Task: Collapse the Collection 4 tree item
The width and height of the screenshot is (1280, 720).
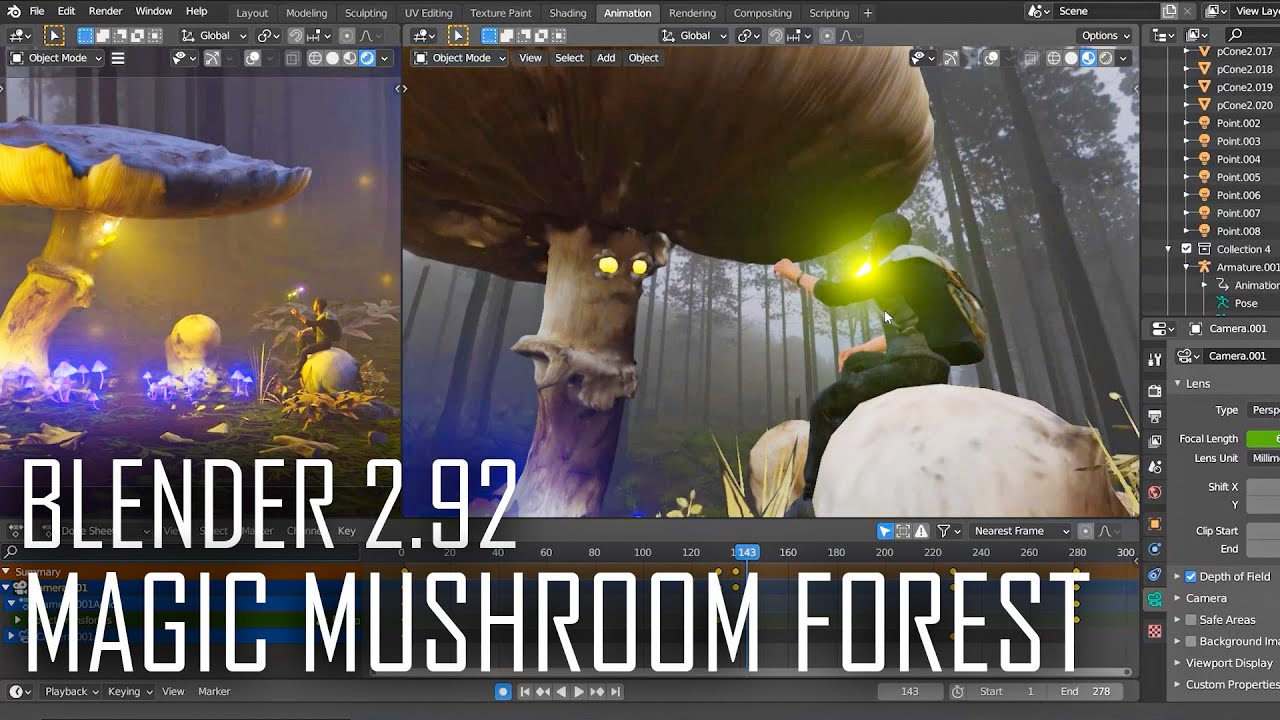Action: [x=1168, y=249]
